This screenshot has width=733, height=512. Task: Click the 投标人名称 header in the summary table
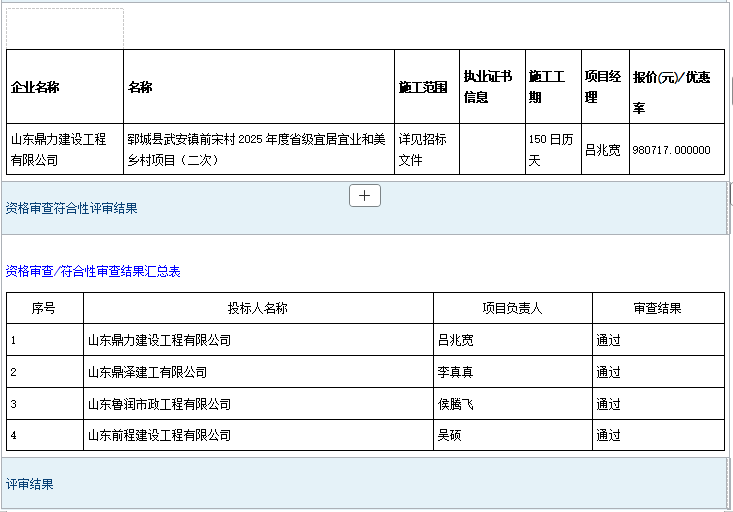[x=257, y=308]
